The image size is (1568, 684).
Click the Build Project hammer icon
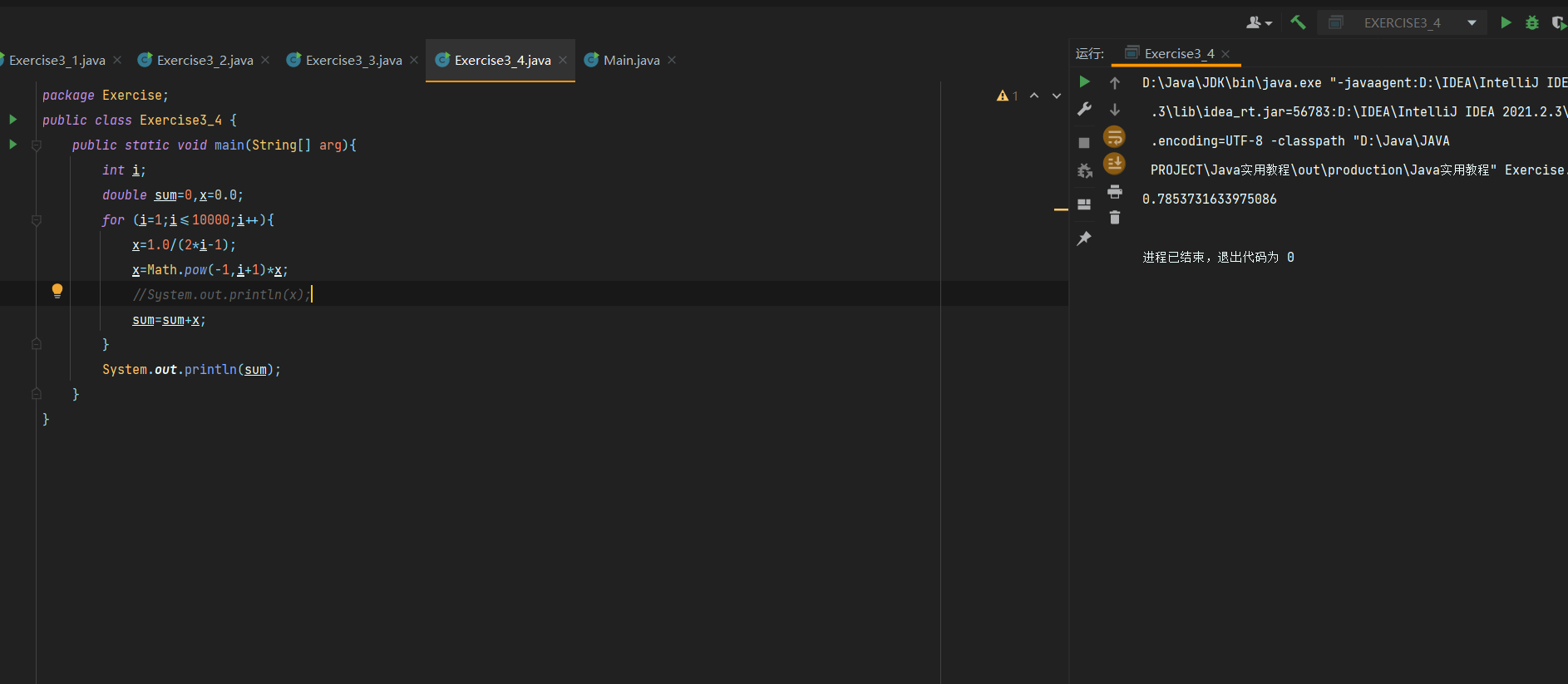tap(1298, 22)
